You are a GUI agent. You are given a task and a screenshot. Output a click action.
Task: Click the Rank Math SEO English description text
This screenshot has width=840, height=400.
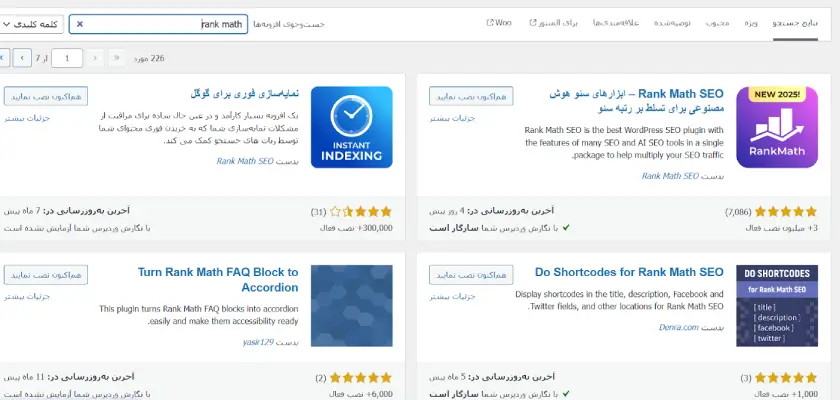pos(624,142)
